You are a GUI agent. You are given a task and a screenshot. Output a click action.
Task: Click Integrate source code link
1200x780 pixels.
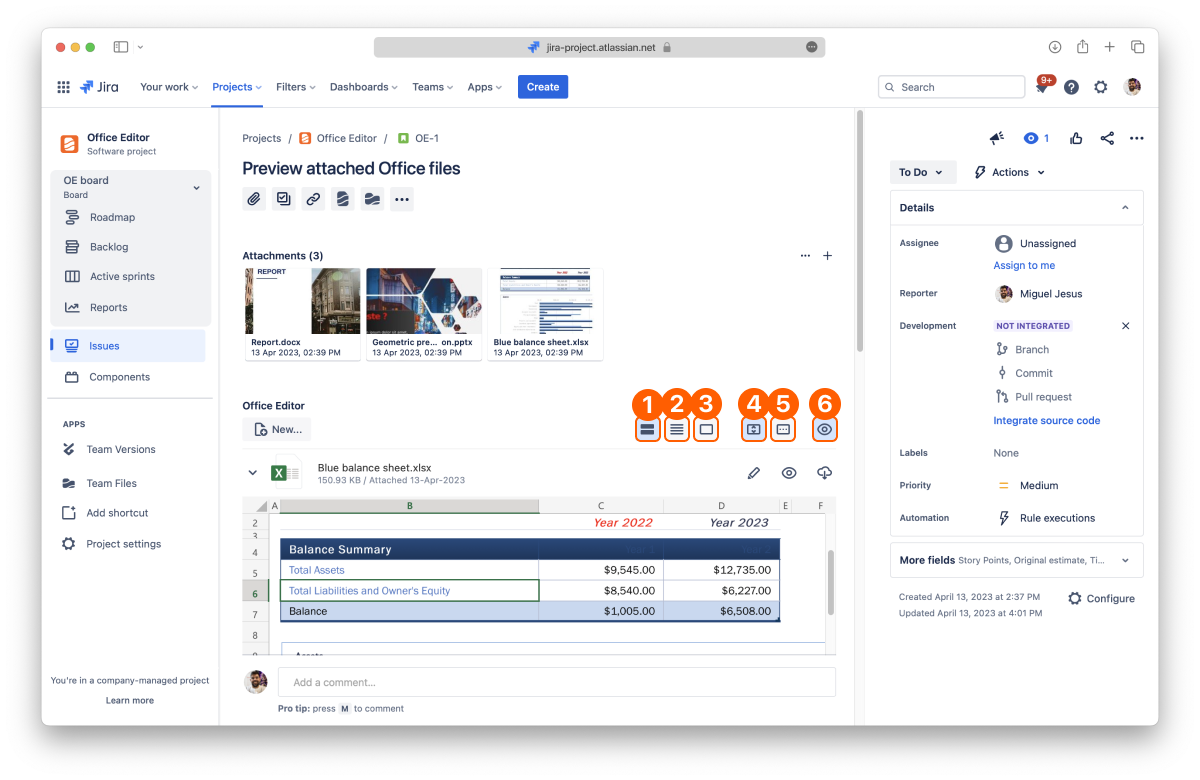1047,421
